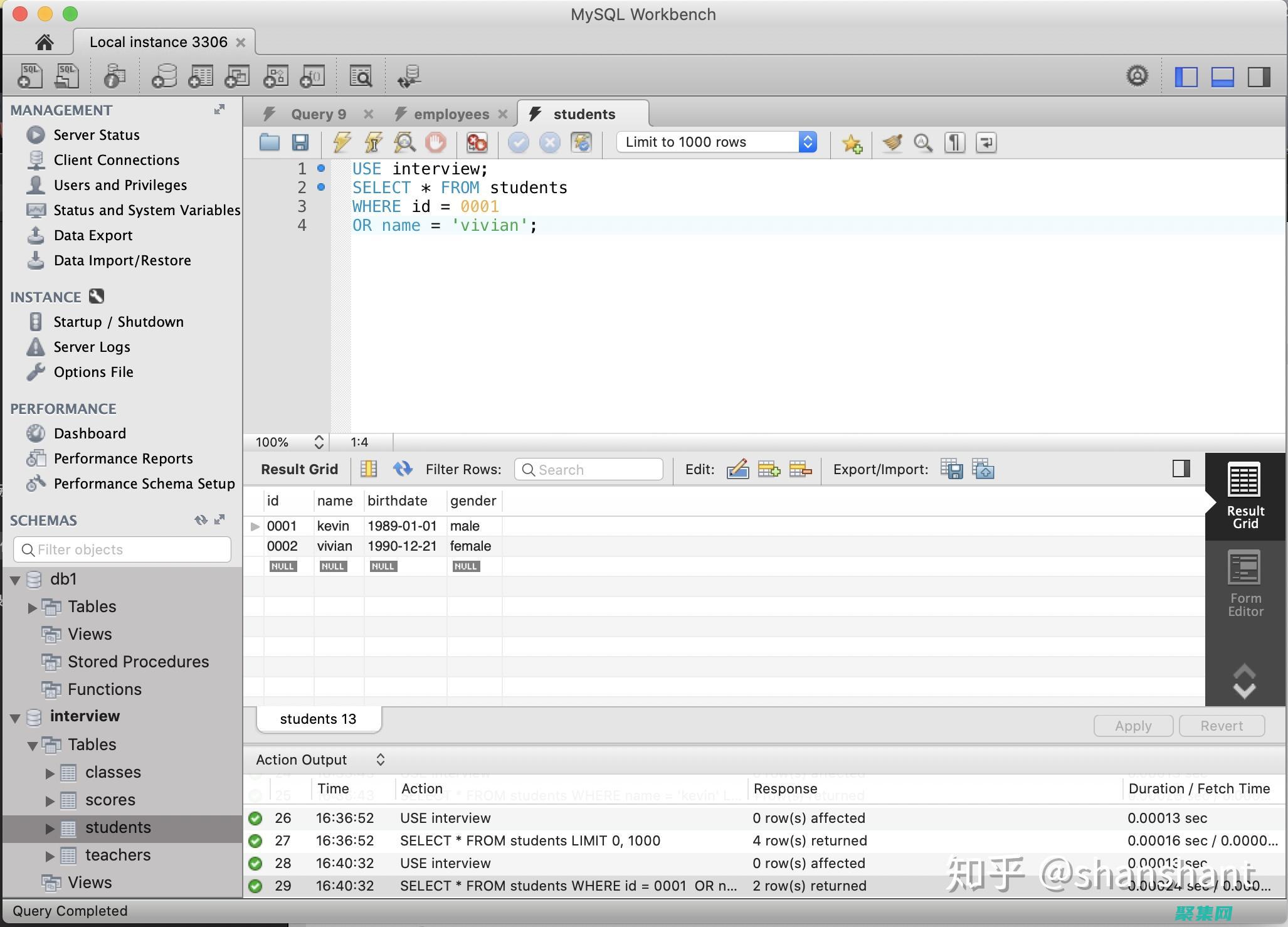Click the Open SQL Script folder icon

tap(268, 141)
